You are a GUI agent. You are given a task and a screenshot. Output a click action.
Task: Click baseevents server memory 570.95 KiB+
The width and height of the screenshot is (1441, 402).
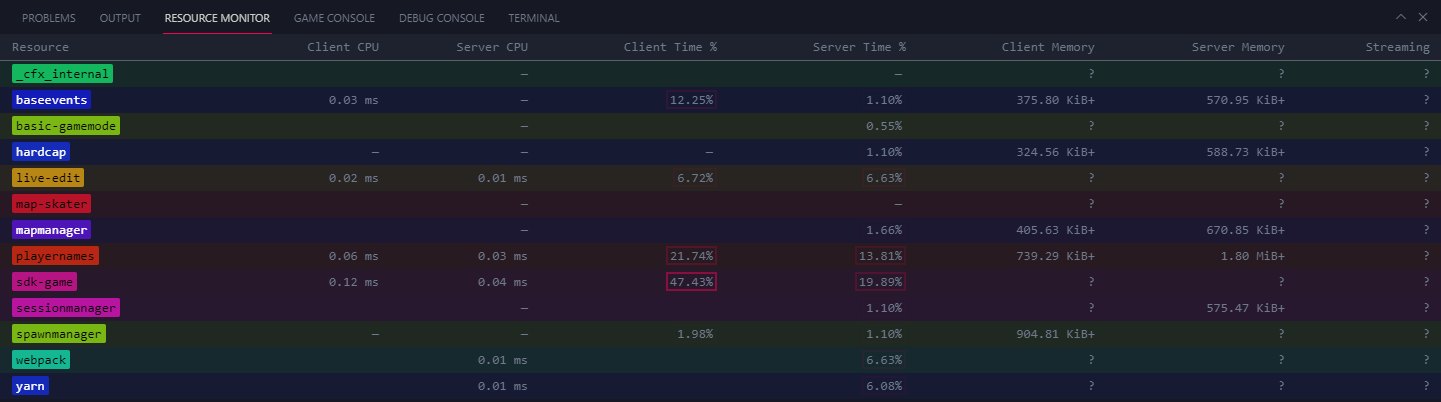click(x=1245, y=100)
